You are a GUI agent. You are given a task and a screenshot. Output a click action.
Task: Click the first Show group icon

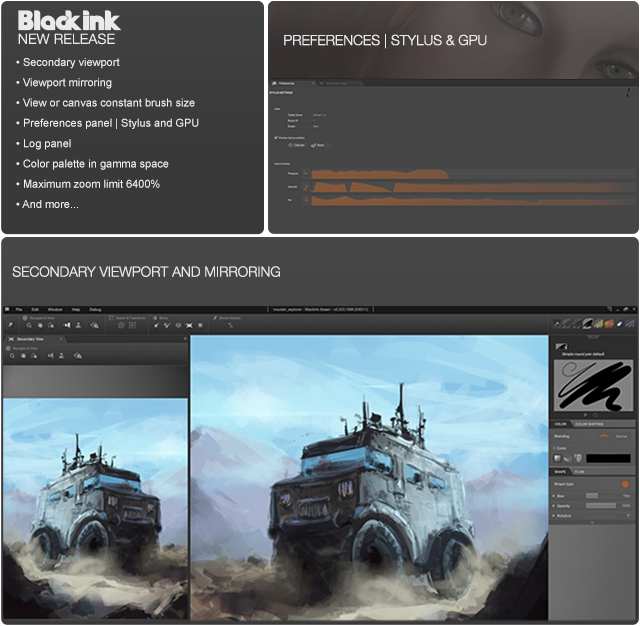156,325
